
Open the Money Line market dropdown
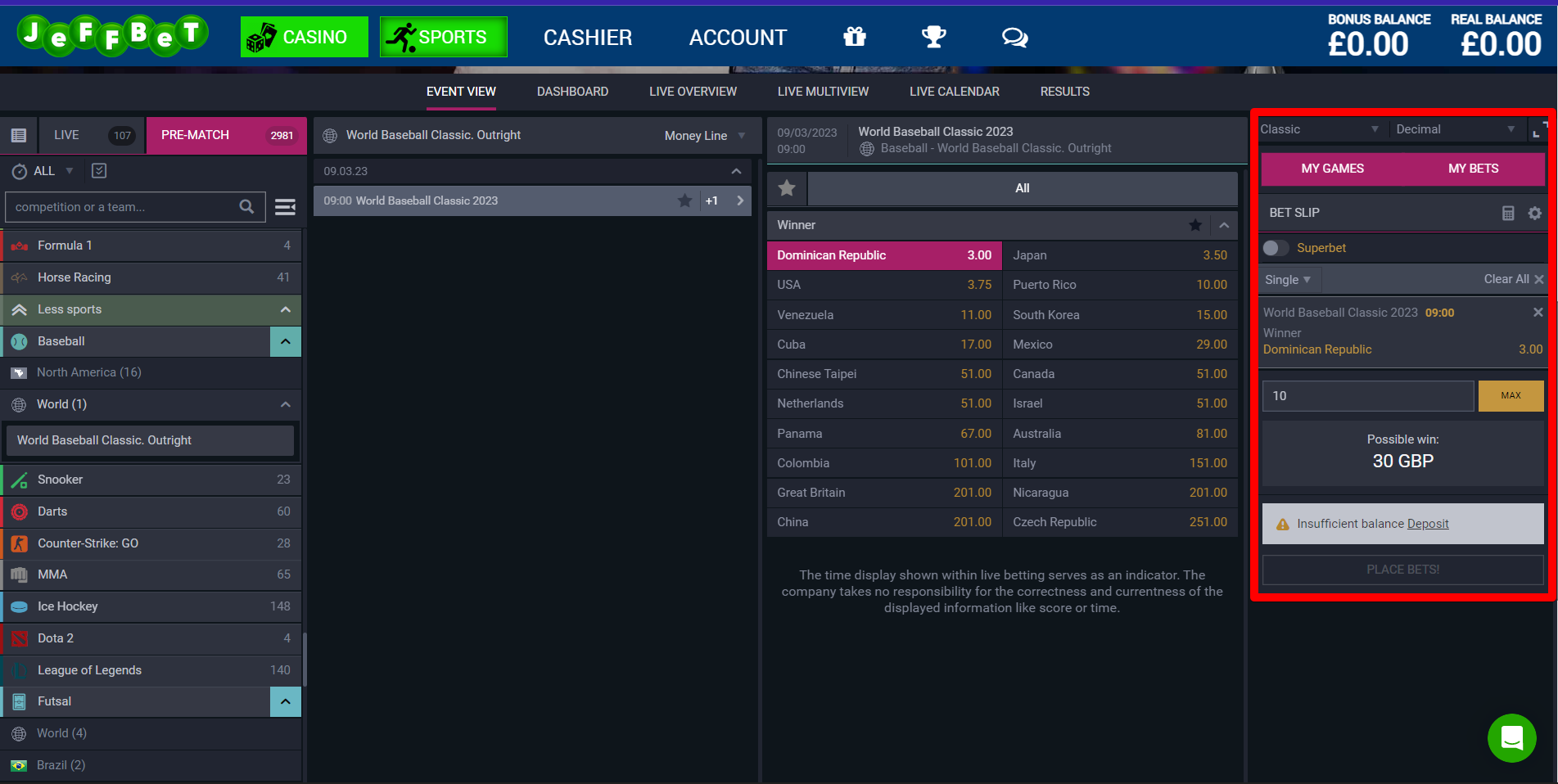pos(705,136)
